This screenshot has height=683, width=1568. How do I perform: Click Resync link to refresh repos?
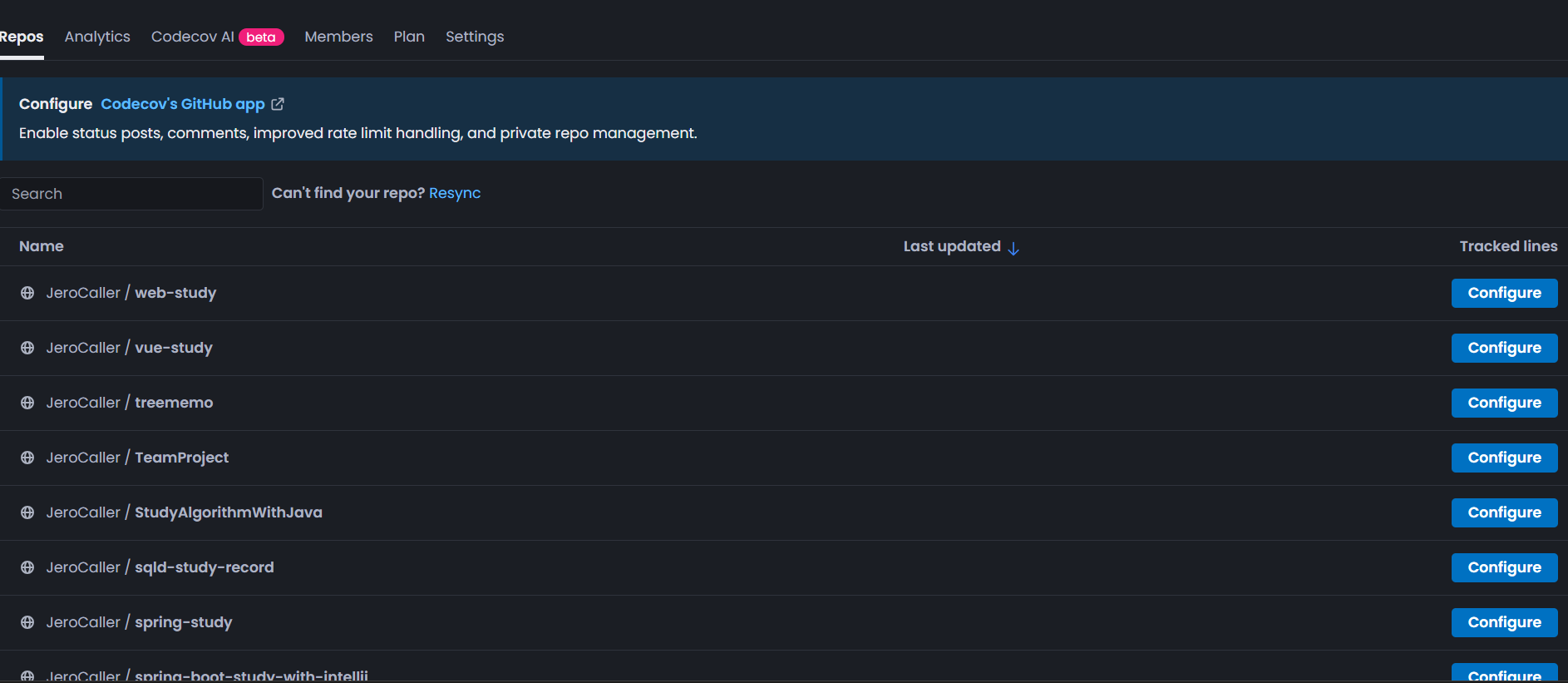(455, 193)
